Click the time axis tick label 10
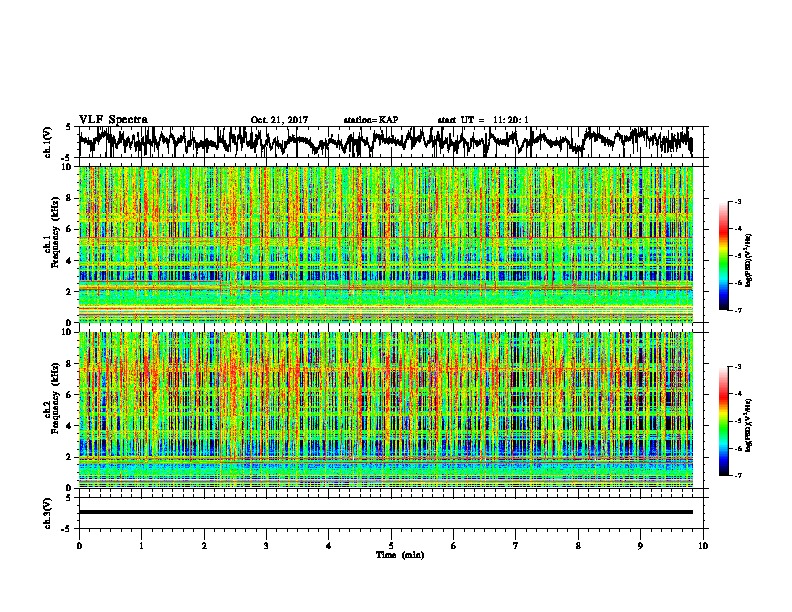This screenshot has height=612, width=792. tap(703, 546)
